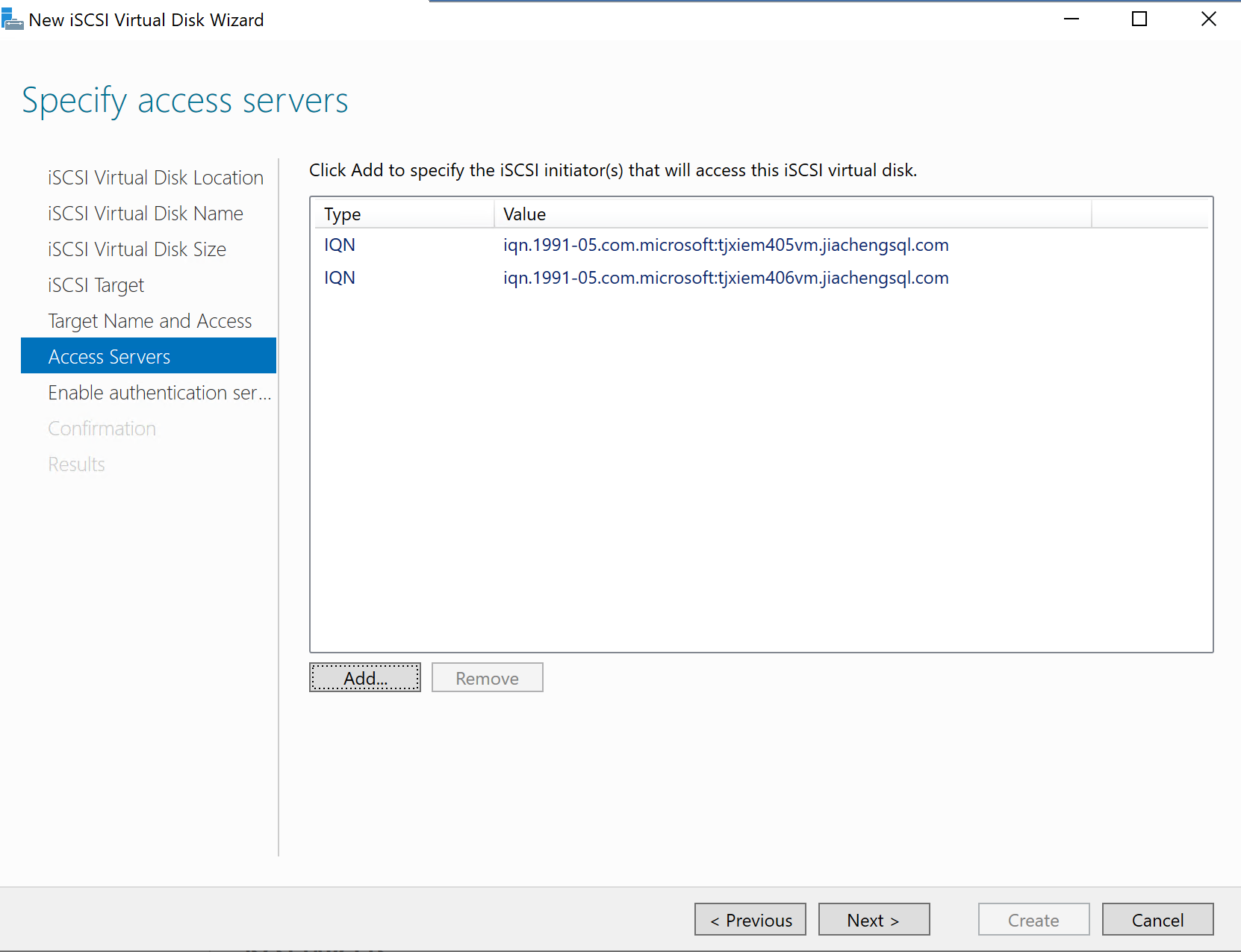Maximize the wizard window

1139,19
